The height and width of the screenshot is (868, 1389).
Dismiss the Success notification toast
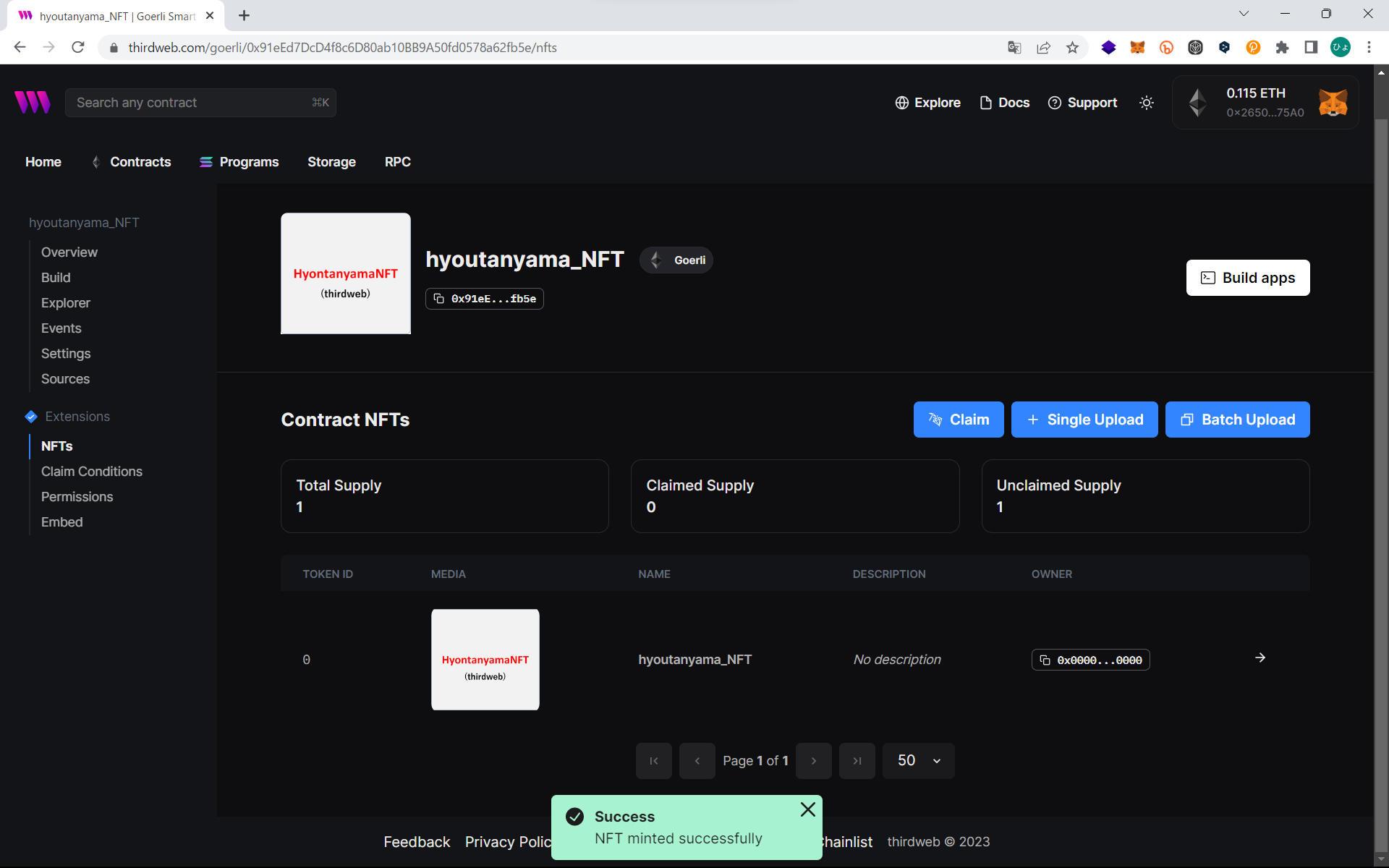coord(807,809)
